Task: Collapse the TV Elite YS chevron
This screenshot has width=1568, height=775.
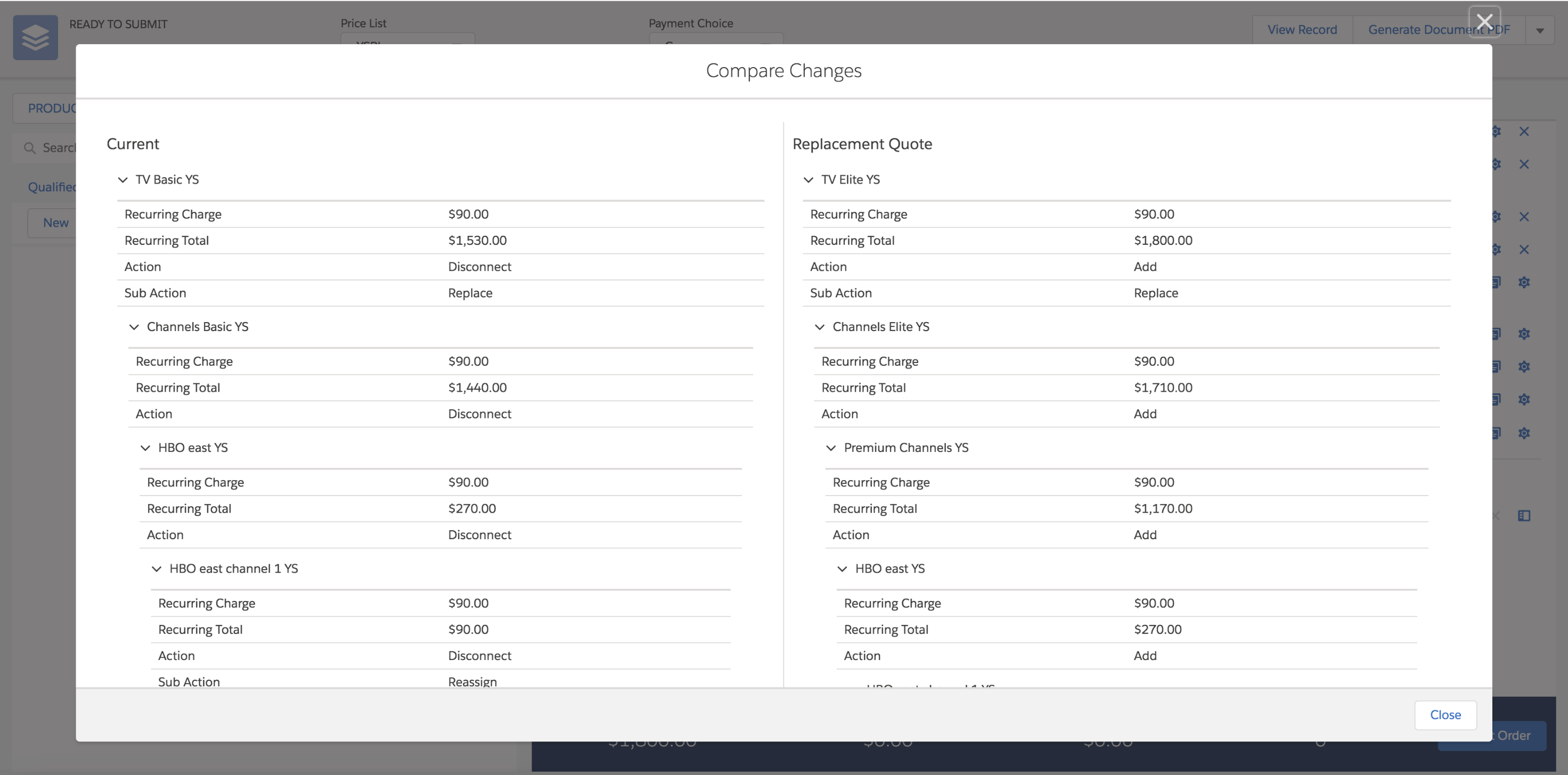Action: 808,179
